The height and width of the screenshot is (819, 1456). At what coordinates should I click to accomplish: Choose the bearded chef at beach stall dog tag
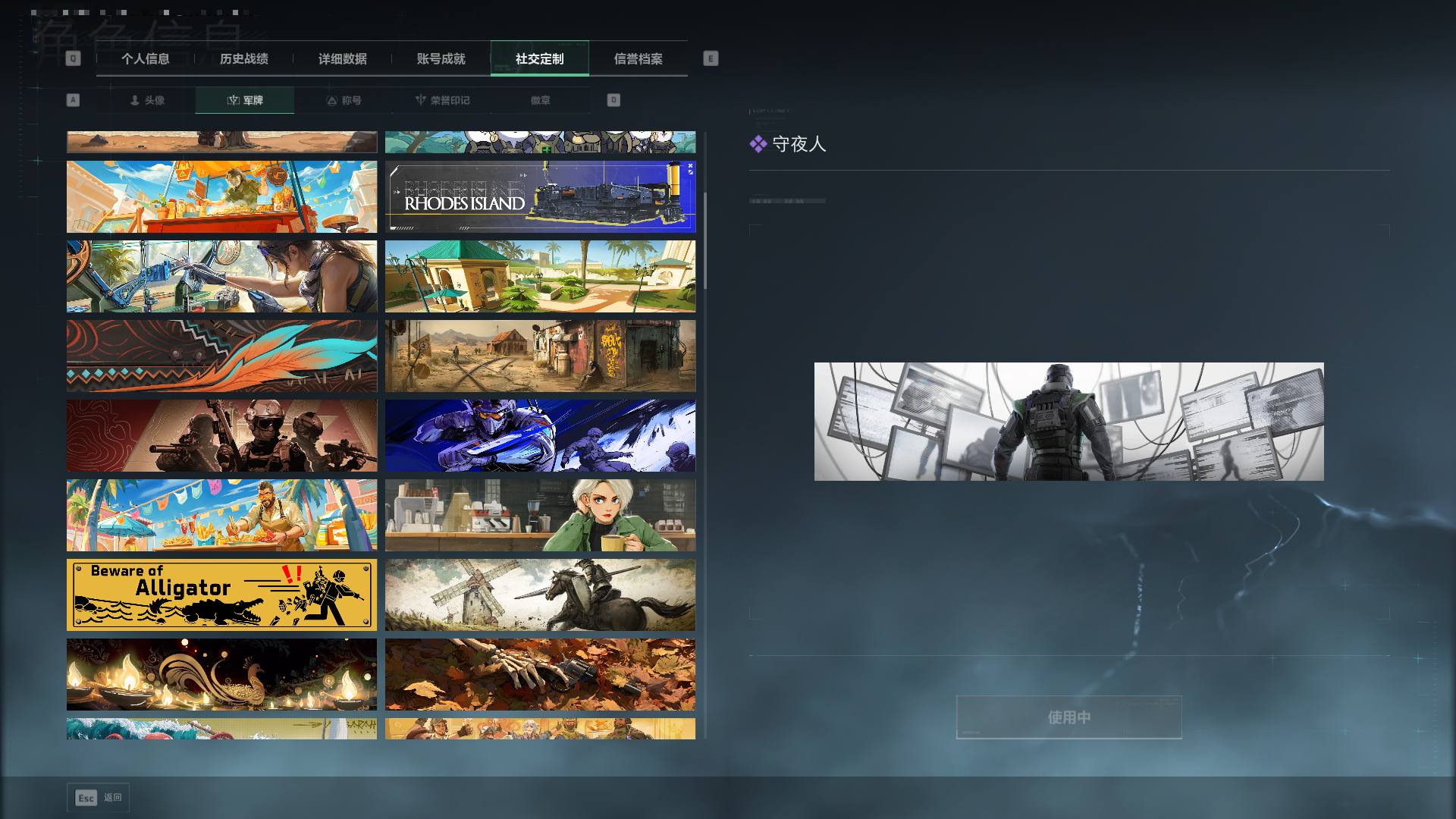[x=221, y=515]
